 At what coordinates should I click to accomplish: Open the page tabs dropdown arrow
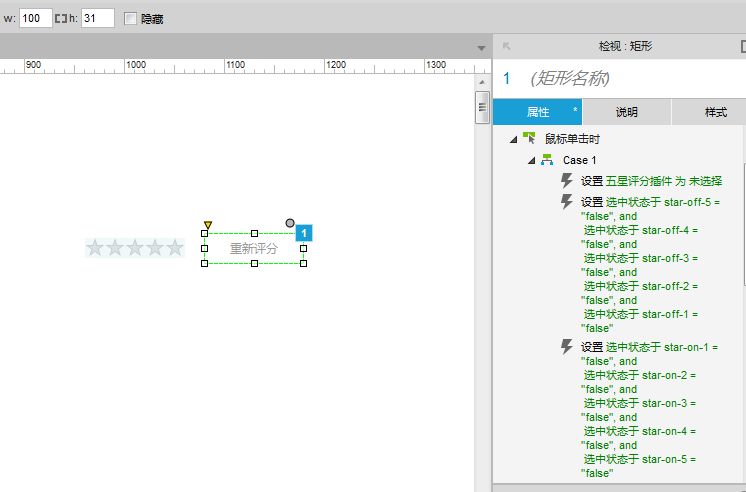pos(481,48)
